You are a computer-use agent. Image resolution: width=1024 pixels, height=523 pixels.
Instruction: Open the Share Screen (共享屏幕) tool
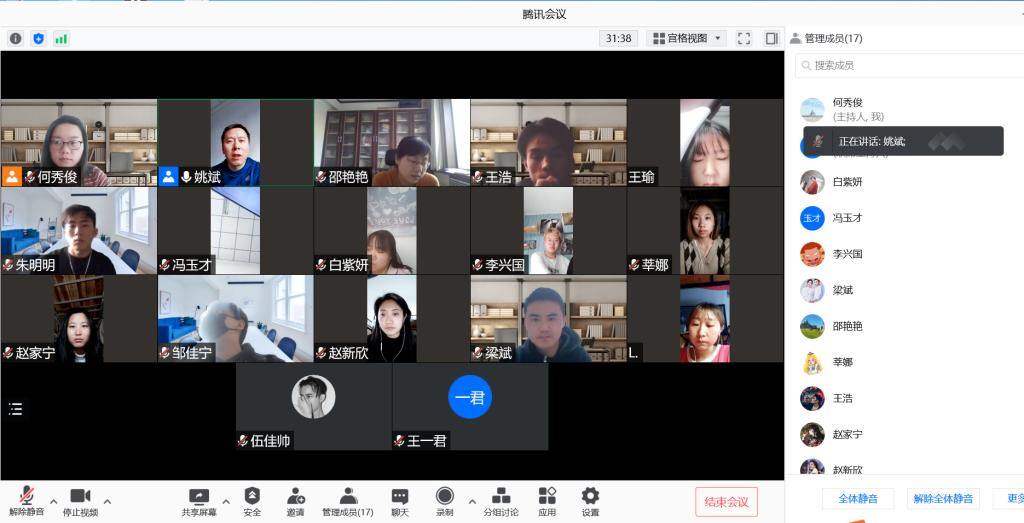(x=199, y=501)
